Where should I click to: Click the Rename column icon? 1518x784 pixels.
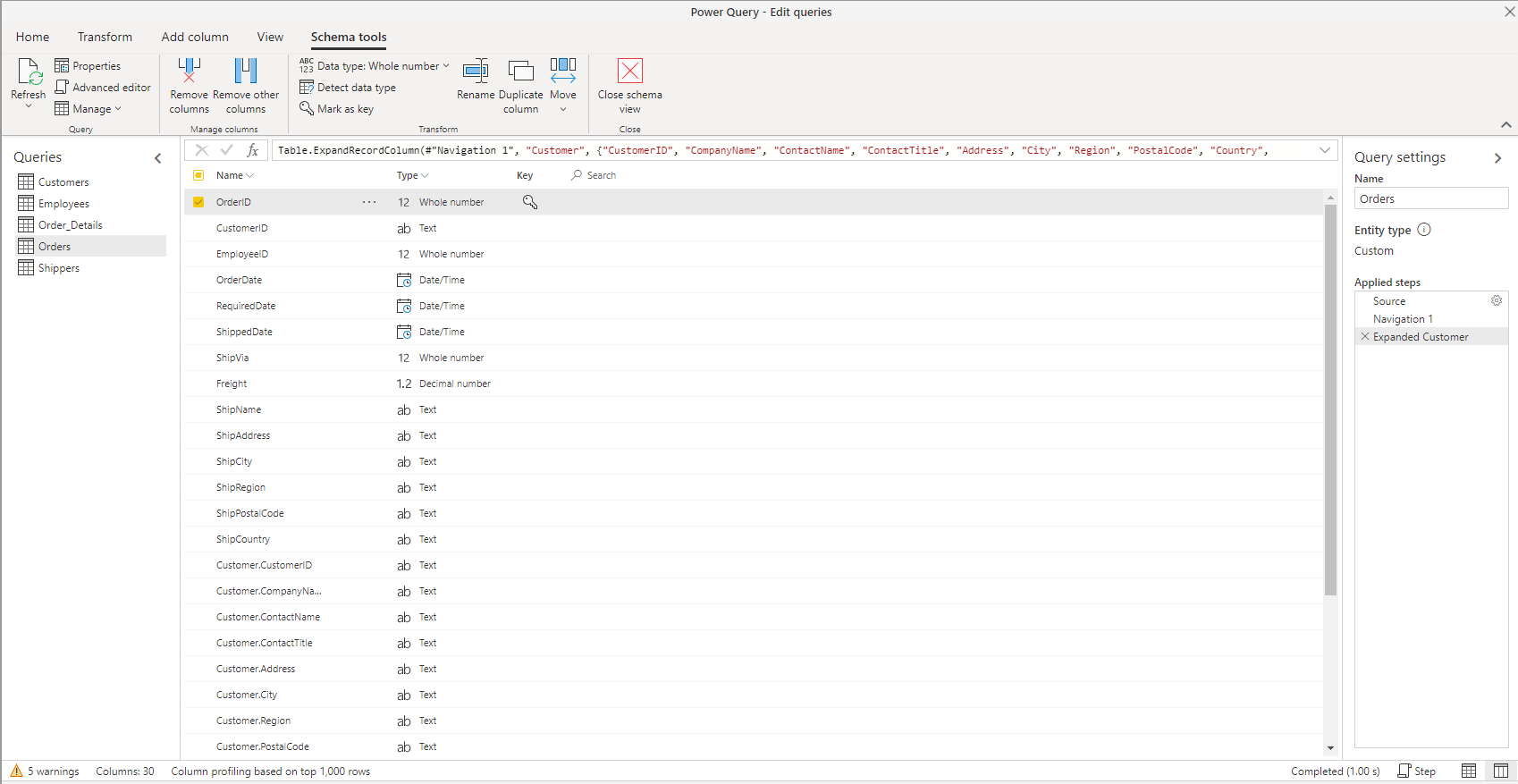click(x=476, y=72)
